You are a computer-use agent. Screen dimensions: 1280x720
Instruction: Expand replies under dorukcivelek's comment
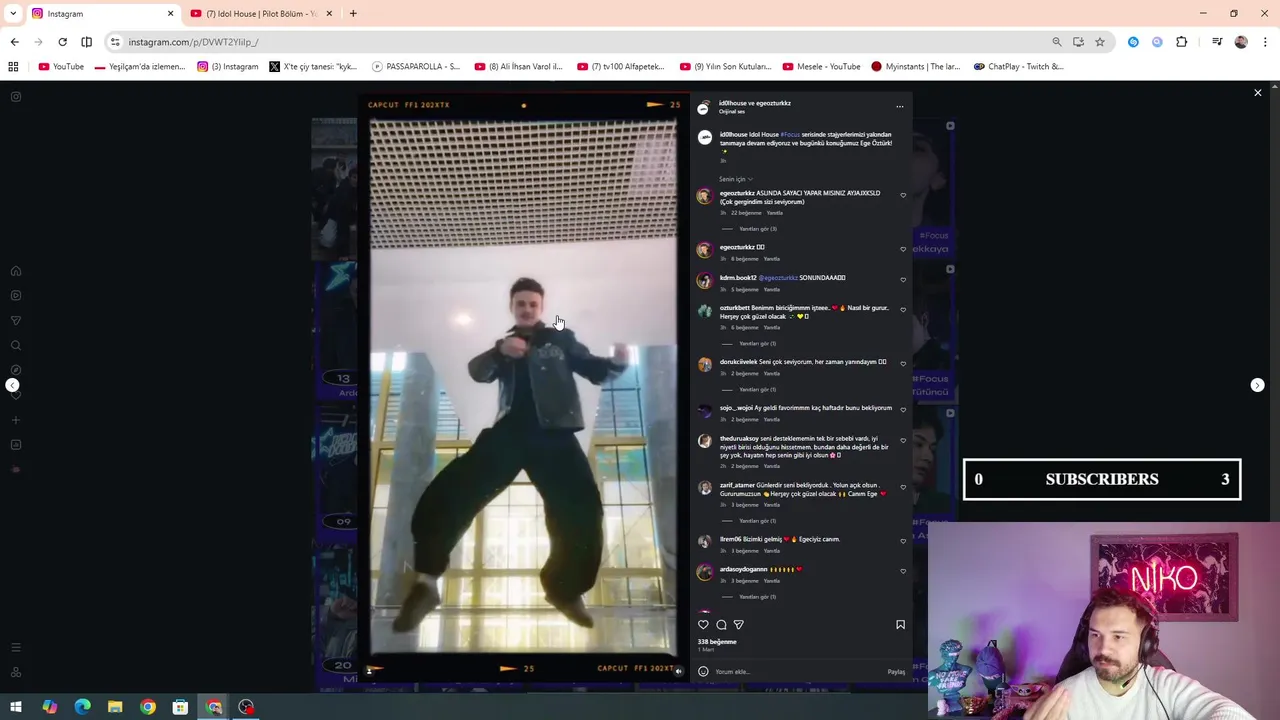(757, 389)
